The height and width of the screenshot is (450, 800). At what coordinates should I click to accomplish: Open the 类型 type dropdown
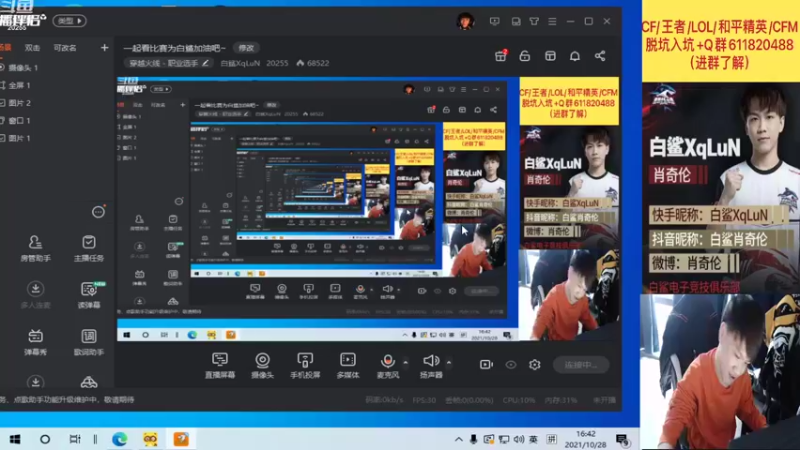(69, 21)
